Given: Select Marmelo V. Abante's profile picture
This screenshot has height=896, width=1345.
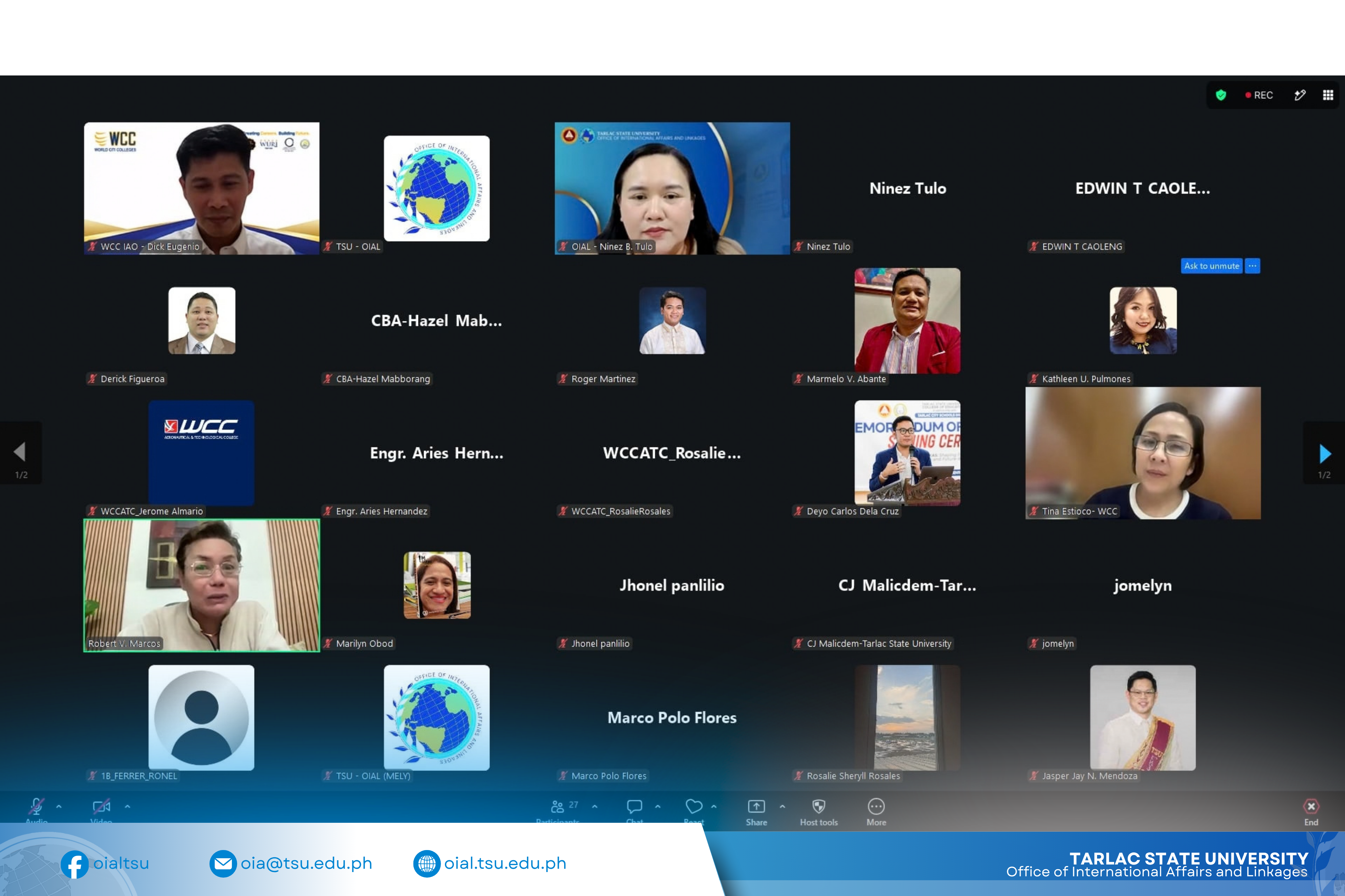Looking at the screenshot, I should [907, 321].
